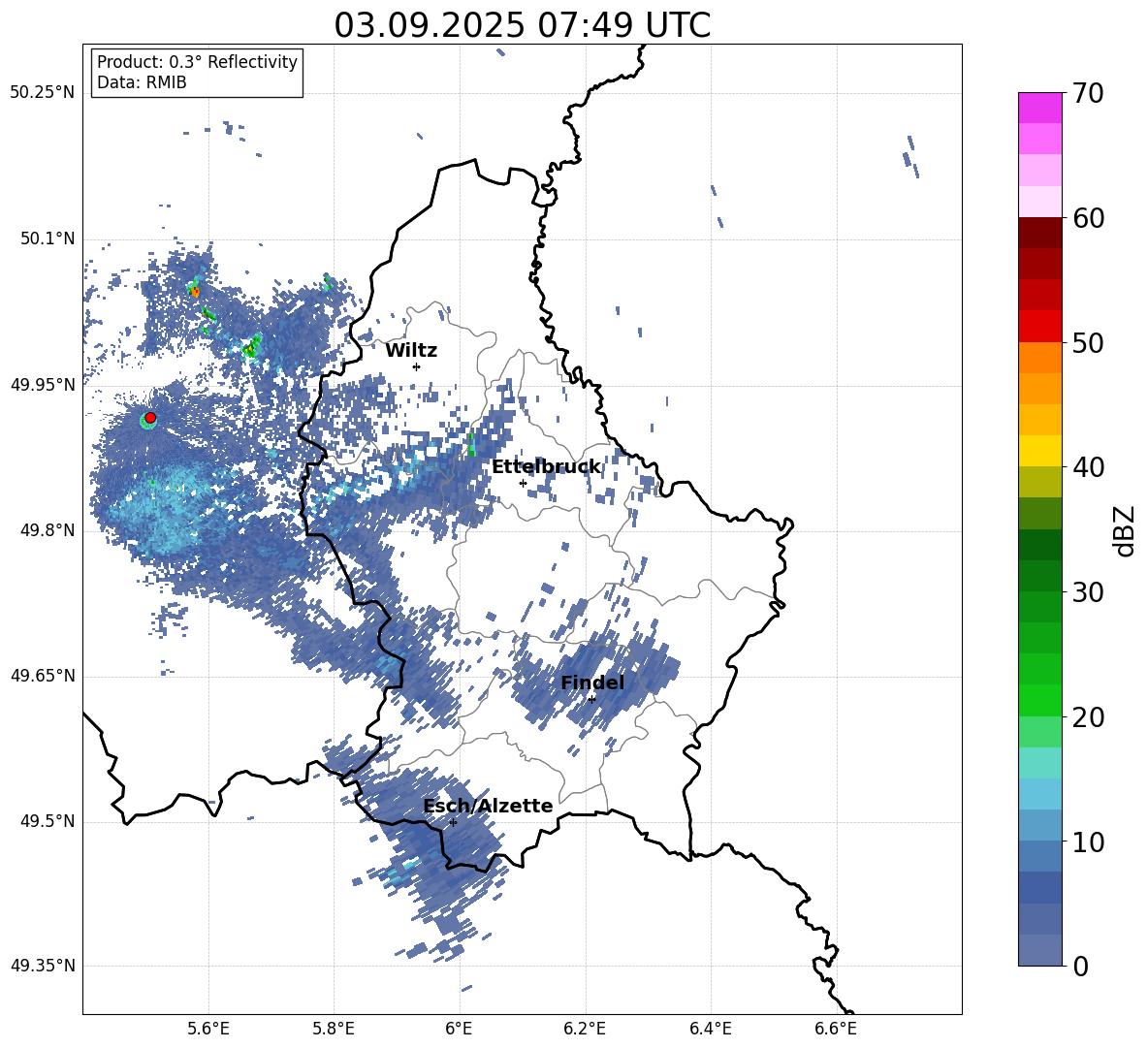The width and height of the screenshot is (1148, 1048).
Task: Click the 70 value on the colorbar
Action: coord(1088,94)
